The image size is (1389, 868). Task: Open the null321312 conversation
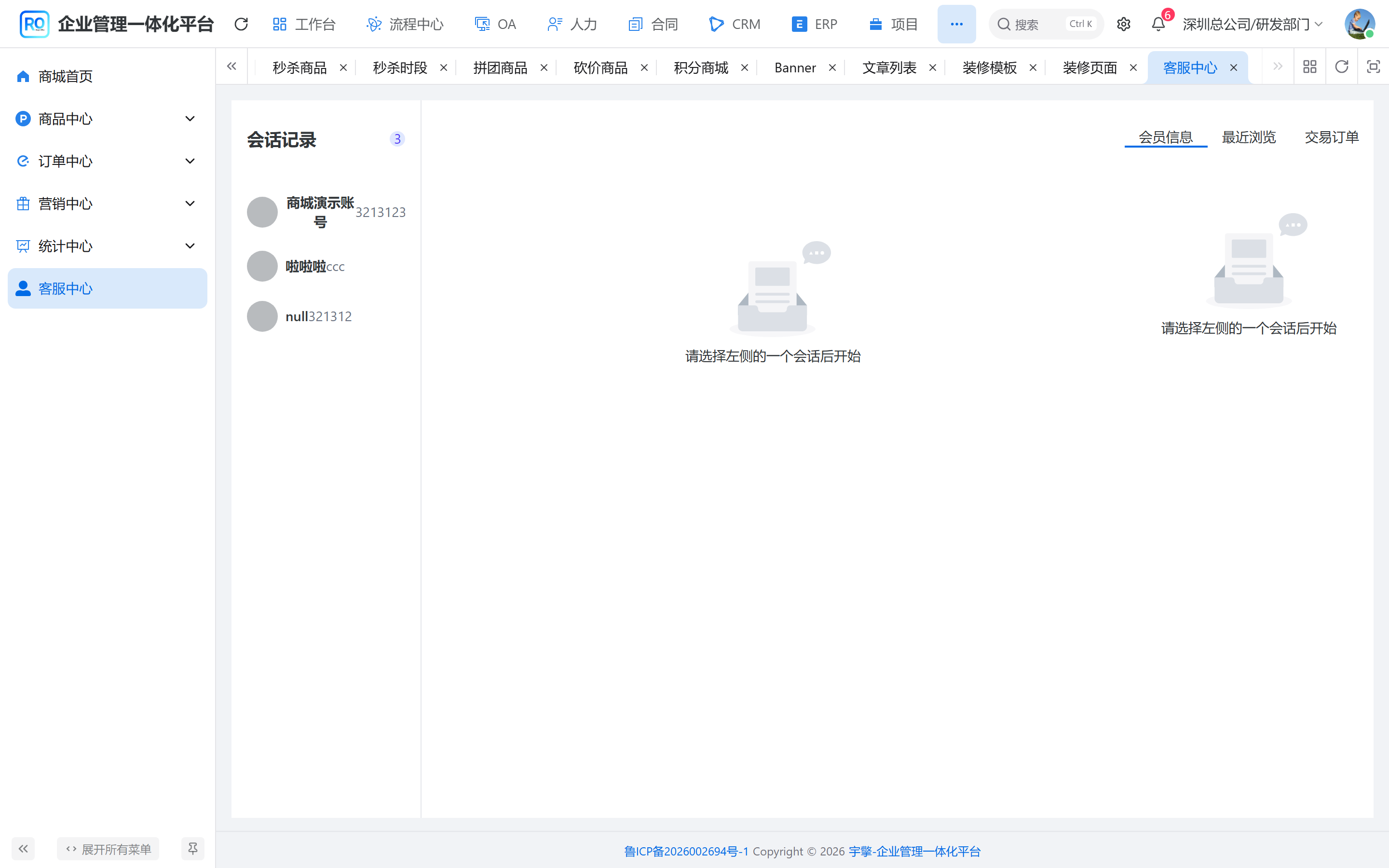(x=326, y=316)
